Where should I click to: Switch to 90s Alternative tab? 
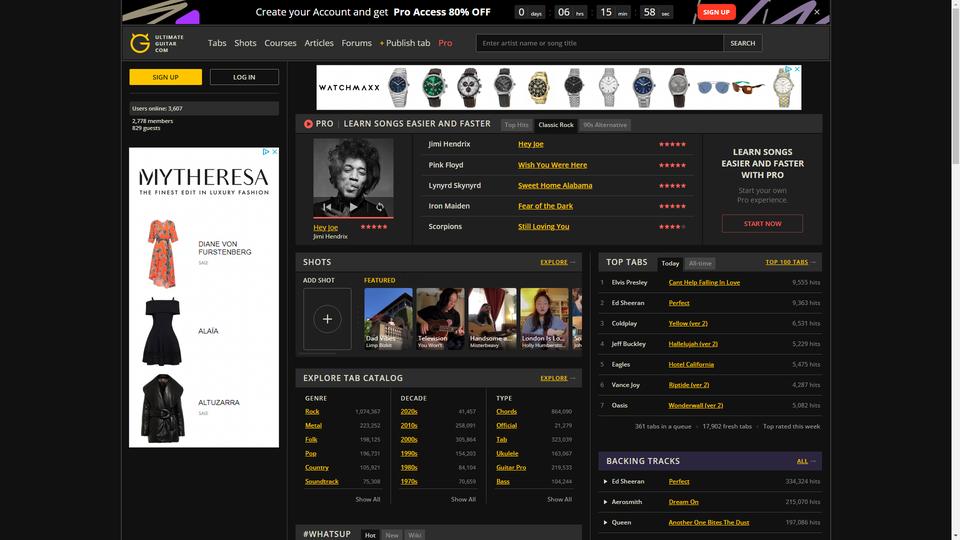click(x=605, y=125)
